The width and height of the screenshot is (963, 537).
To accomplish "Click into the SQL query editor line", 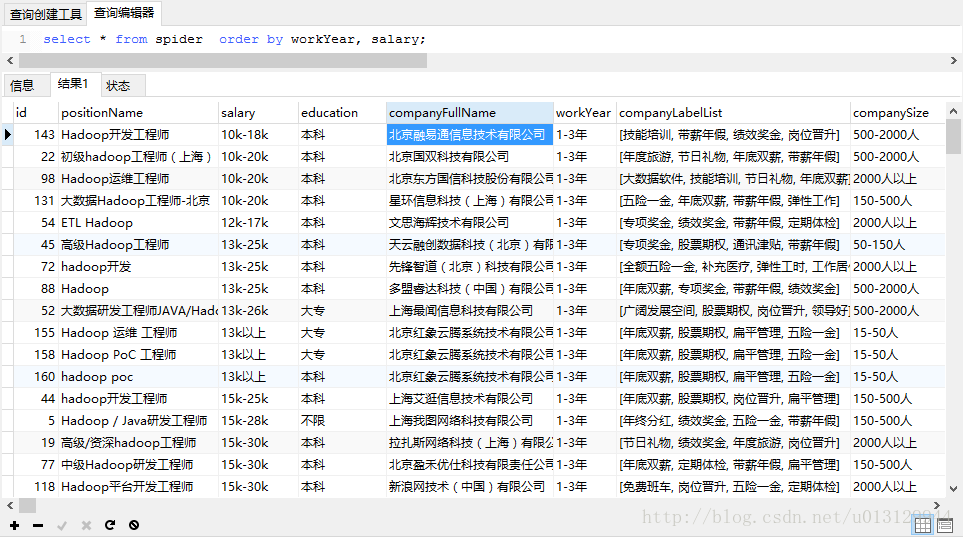I will point(233,39).
